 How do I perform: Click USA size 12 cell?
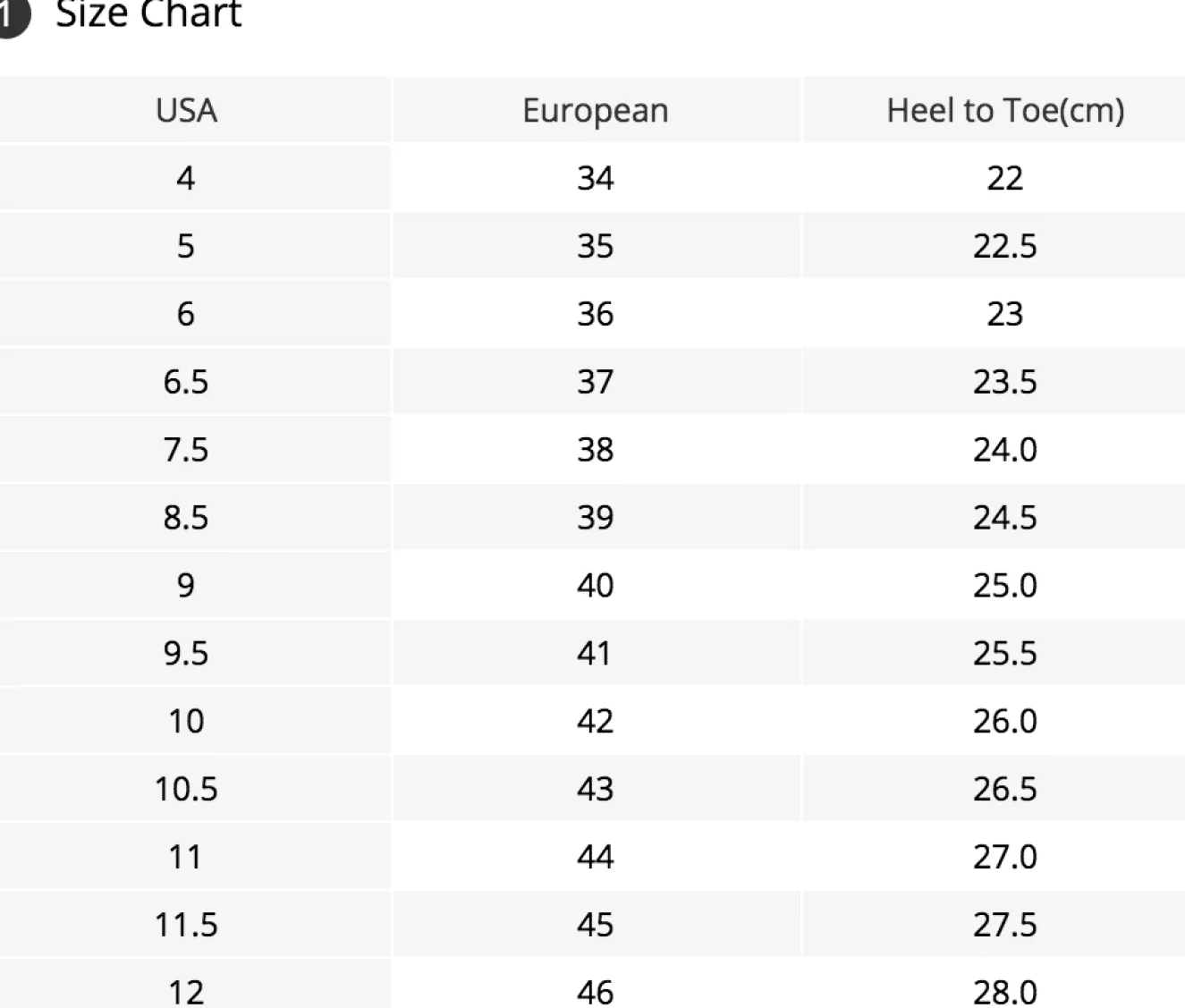tap(186, 991)
